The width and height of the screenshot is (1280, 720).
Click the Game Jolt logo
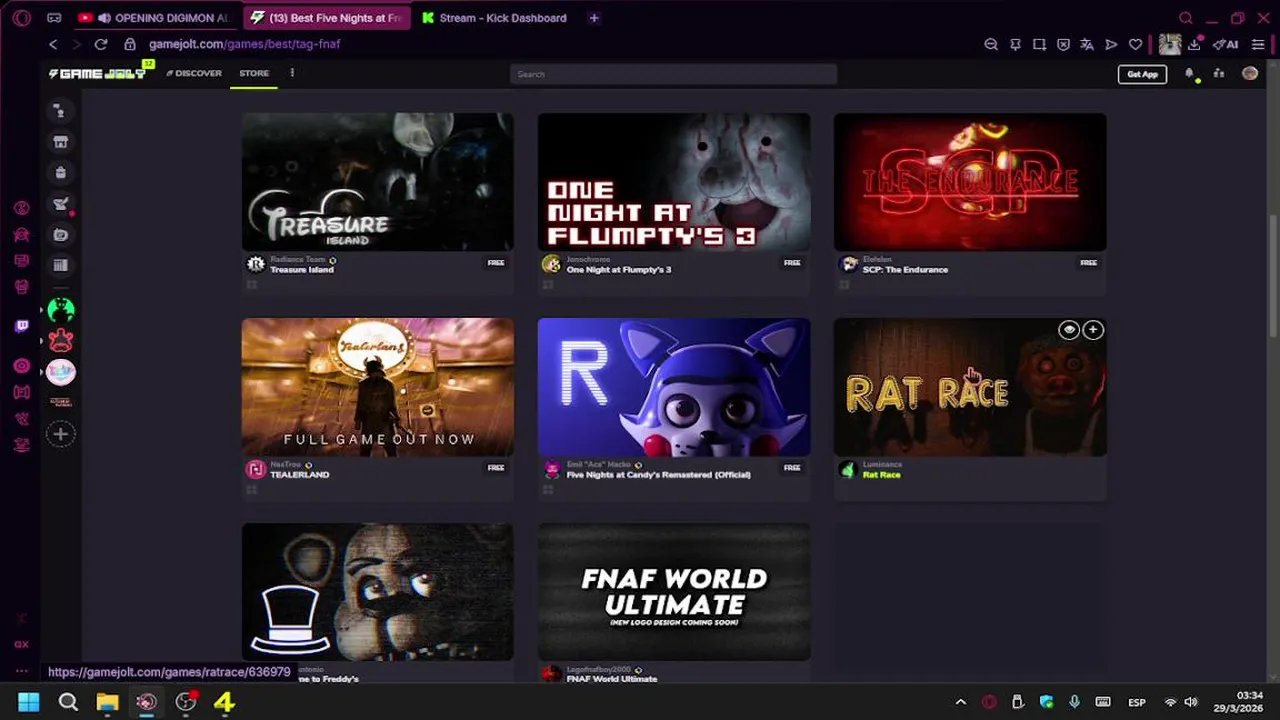point(98,73)
